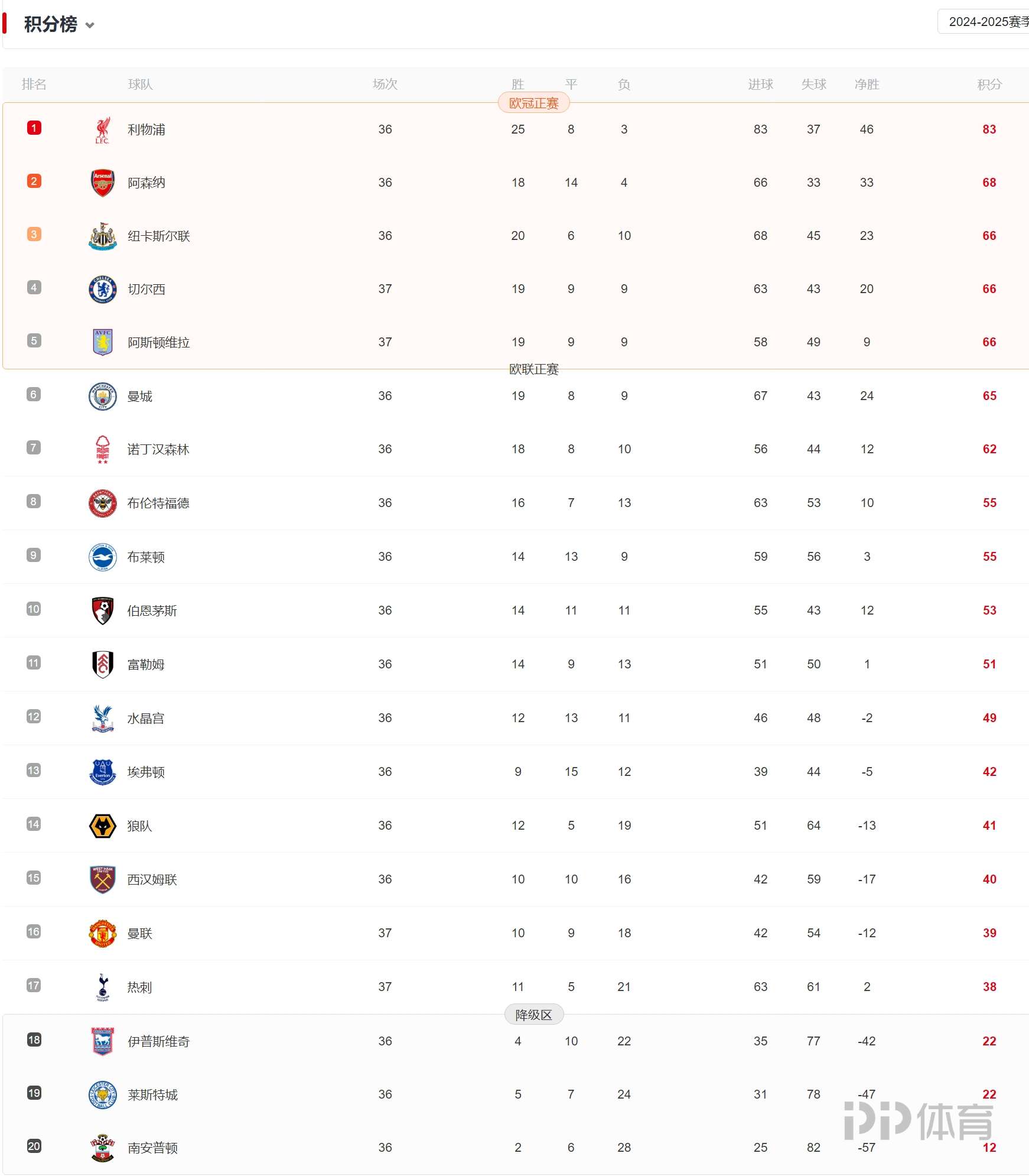Click the Chelsea club crest icon
1029x1176 pixels.
pos(102,289)
